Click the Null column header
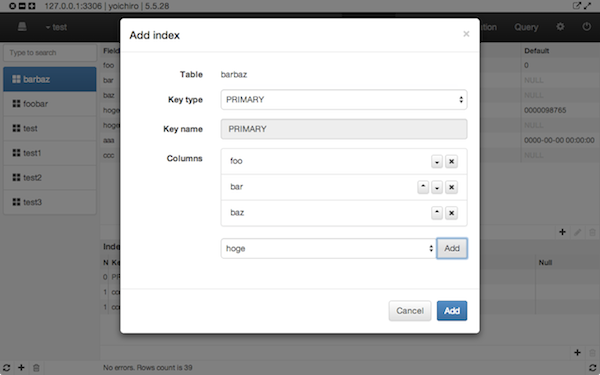The image size is (600, 375). click(x=545, y=262)
